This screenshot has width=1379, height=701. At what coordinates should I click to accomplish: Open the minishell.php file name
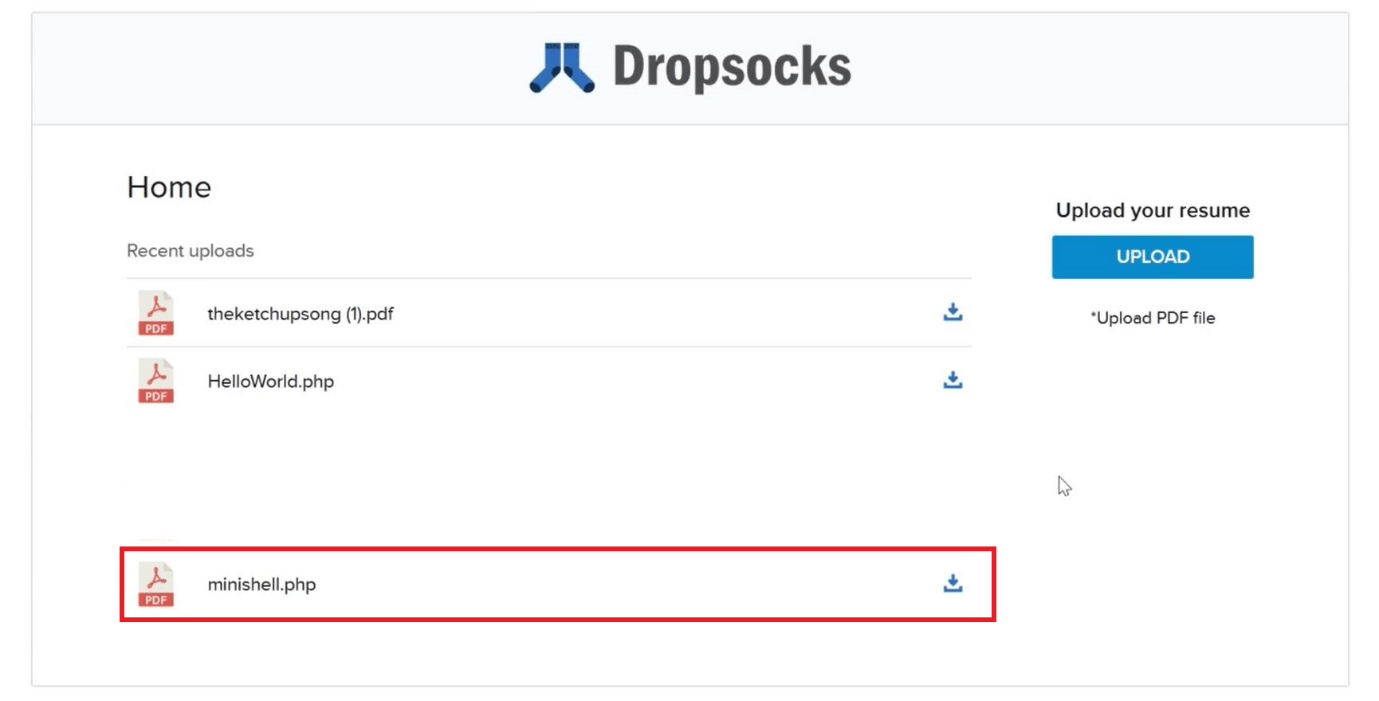point(261,584)
